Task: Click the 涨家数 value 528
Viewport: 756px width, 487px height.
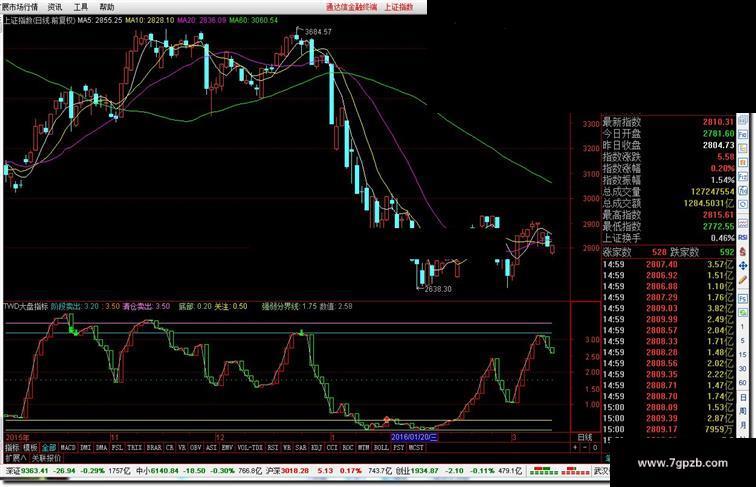Action: pos(659,252)
